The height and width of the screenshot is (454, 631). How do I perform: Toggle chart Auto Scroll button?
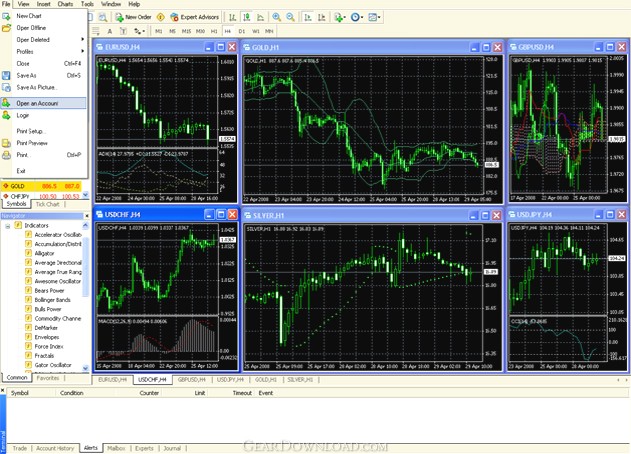[x=308, y=17]
